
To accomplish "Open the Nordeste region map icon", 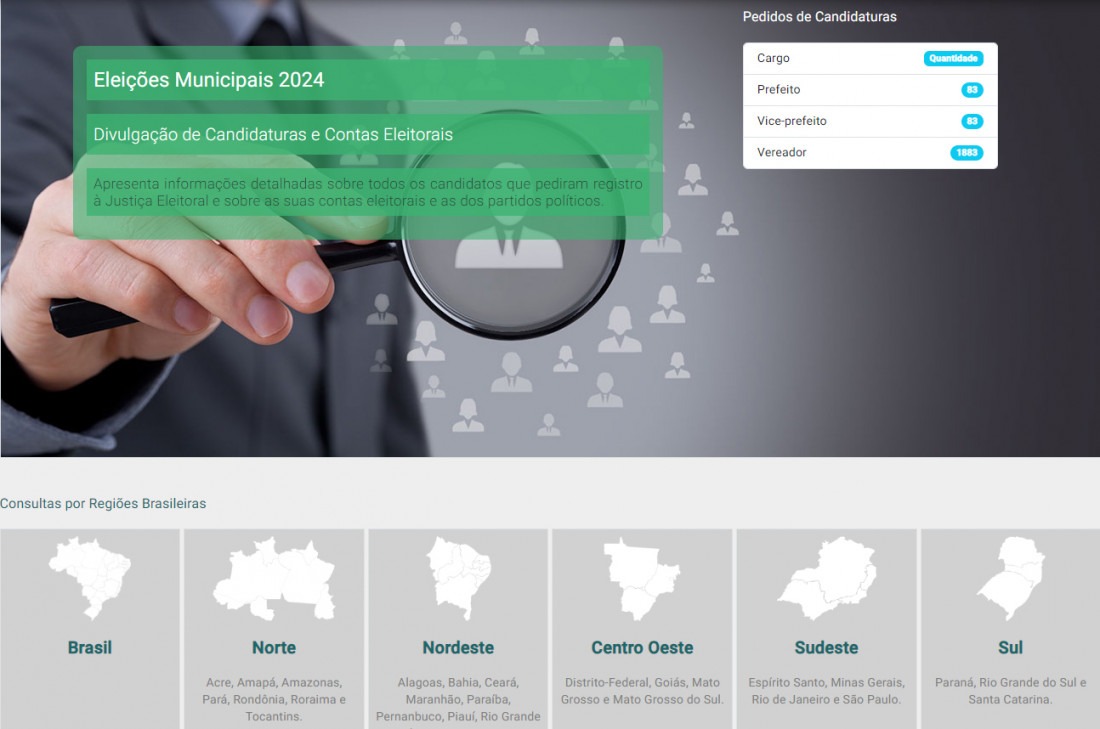I will coord(458,578).
